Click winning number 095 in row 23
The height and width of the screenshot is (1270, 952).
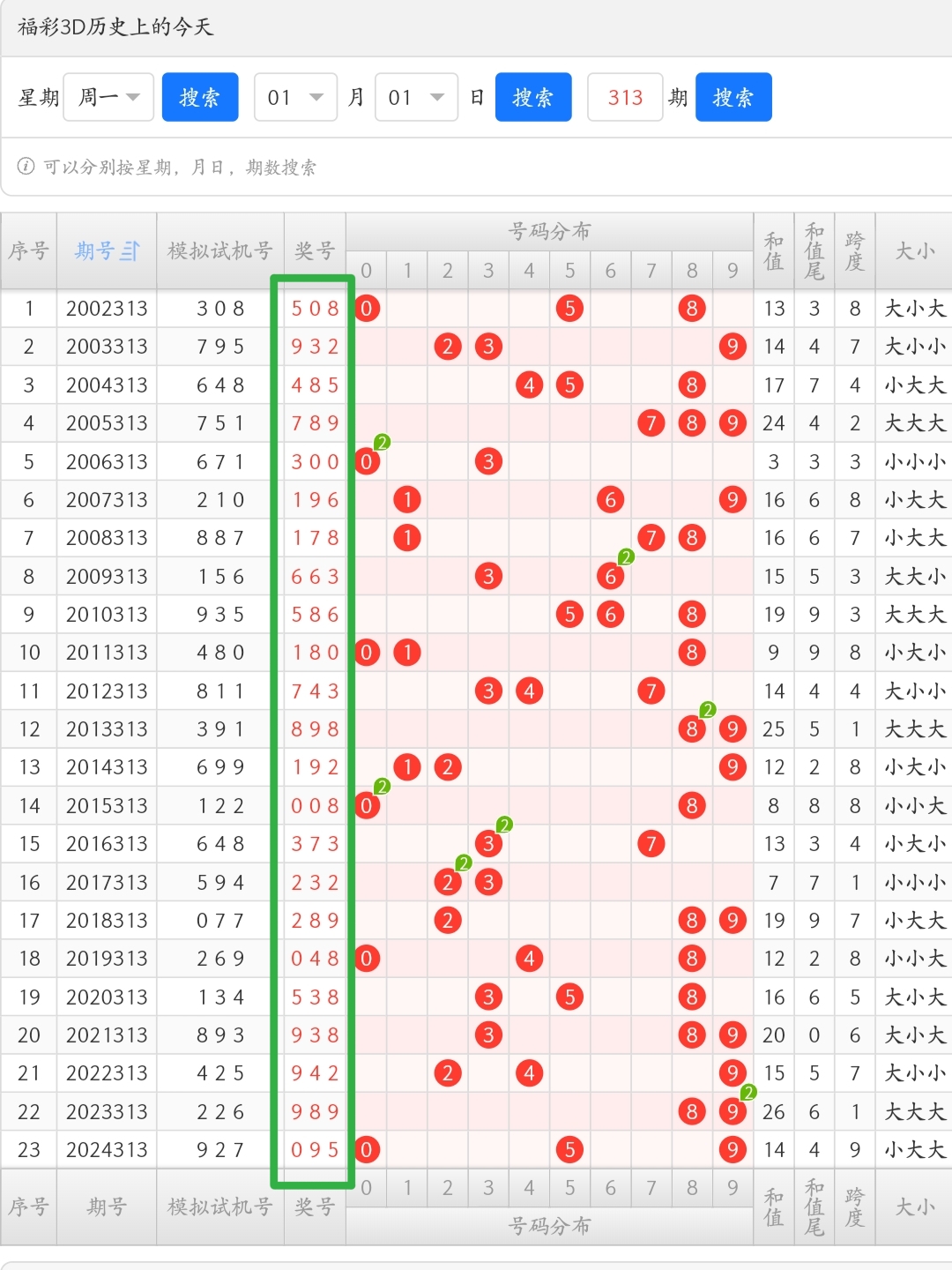pos(315,1150)
